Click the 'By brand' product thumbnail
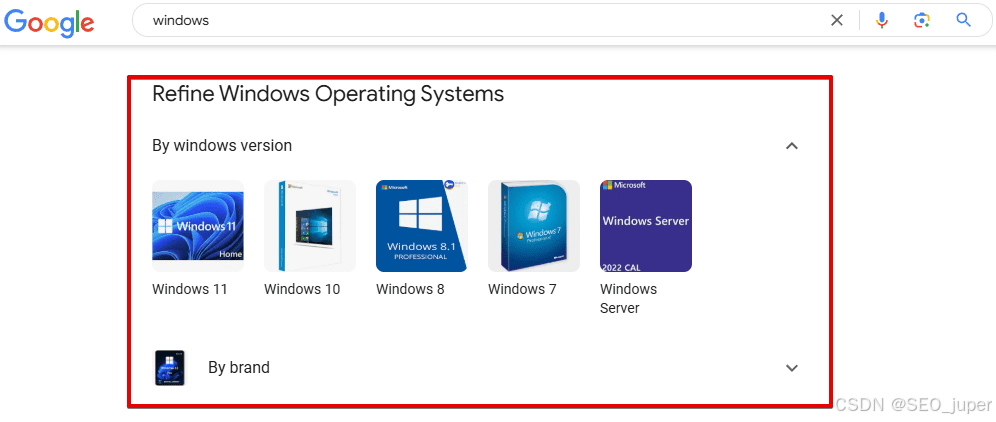The height and width of the screenshot is (422, 996). click(x=170, y=368)
